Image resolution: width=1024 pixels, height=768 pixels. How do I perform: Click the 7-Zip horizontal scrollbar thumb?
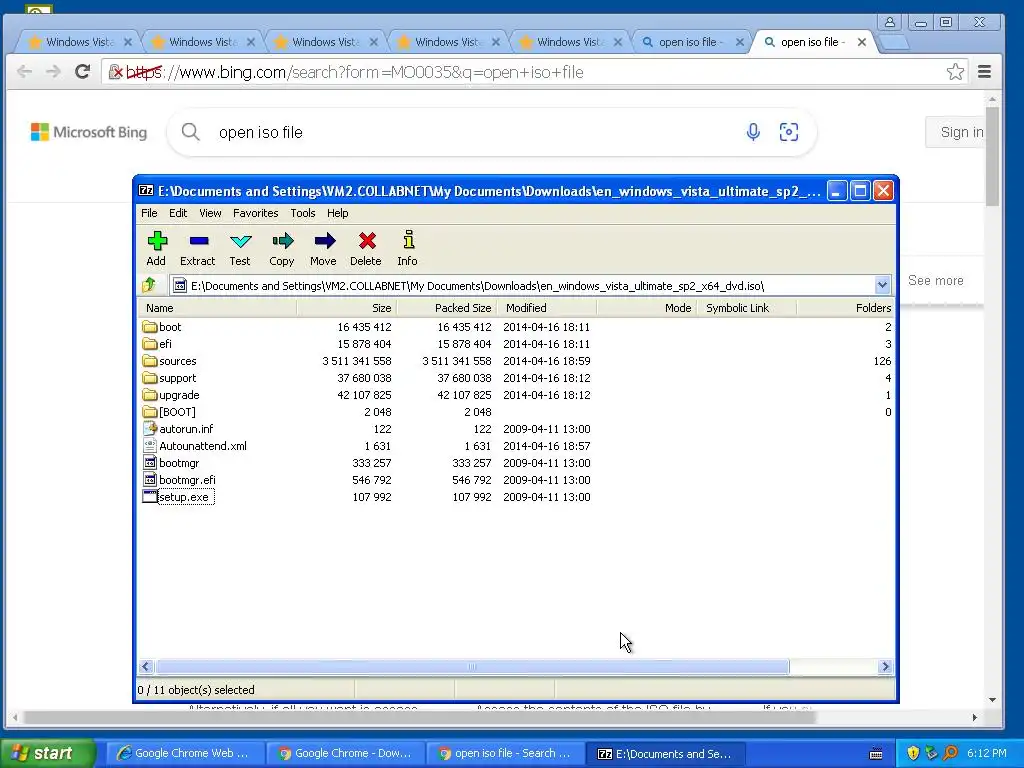tap(472, 666)
